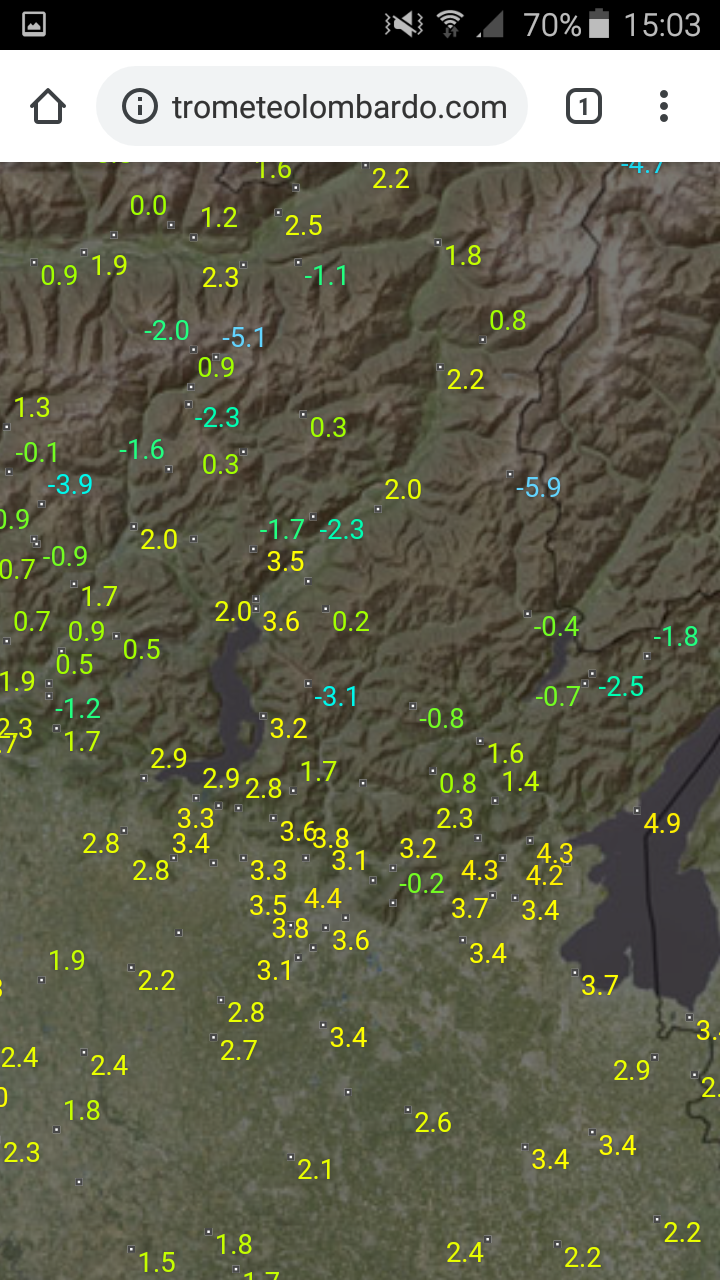Tap the clock showing 15:03
720x1280 pixels.
pos(662,24)
